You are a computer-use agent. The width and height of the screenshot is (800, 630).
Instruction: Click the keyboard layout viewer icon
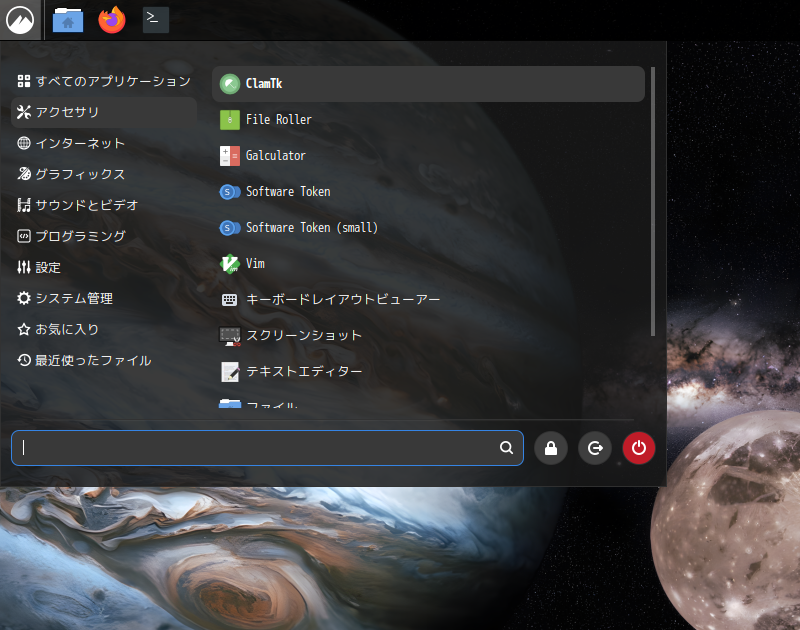point(230,300)
